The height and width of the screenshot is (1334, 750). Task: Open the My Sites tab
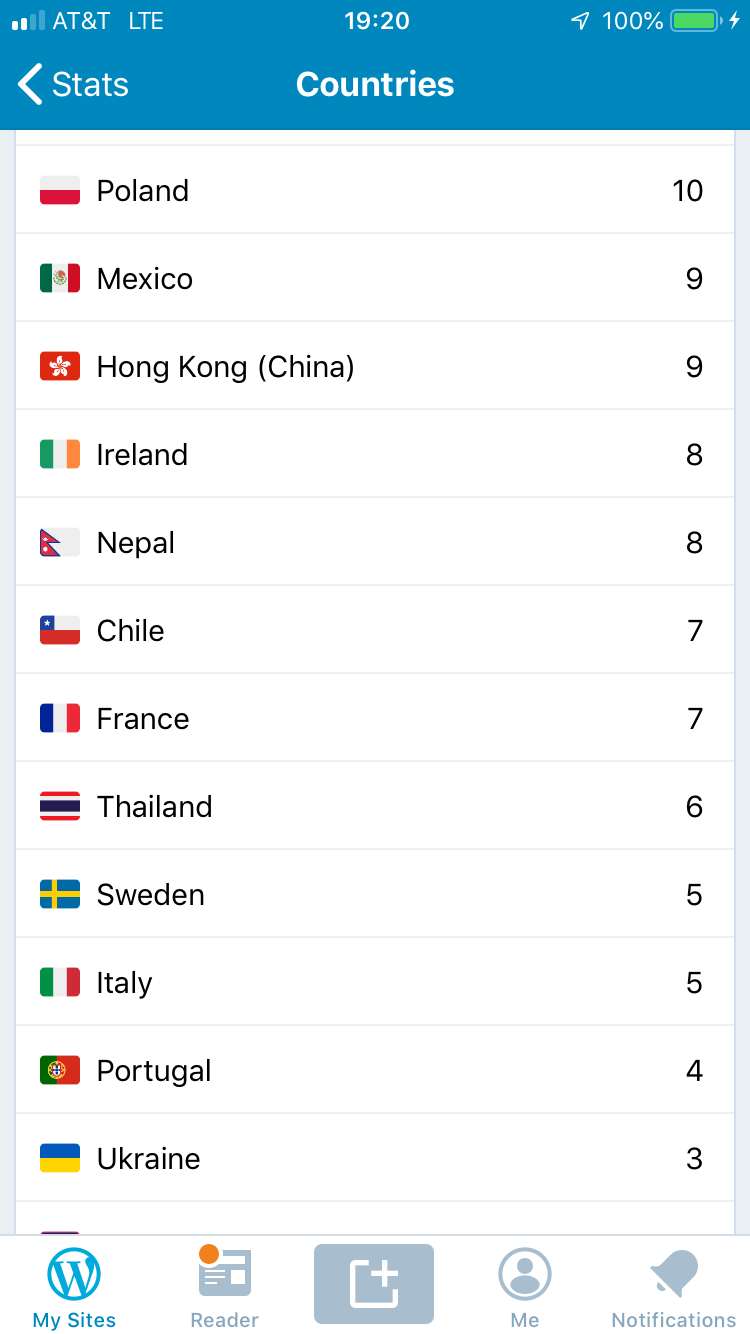(x=74, y=1287)
